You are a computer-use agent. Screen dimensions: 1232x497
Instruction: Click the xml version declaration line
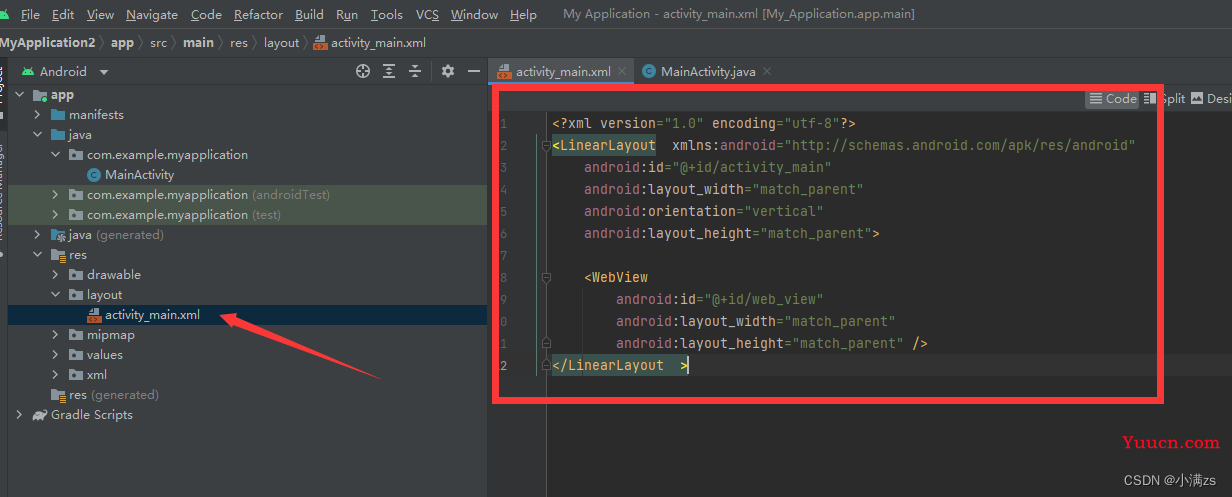tap(704, 123)
